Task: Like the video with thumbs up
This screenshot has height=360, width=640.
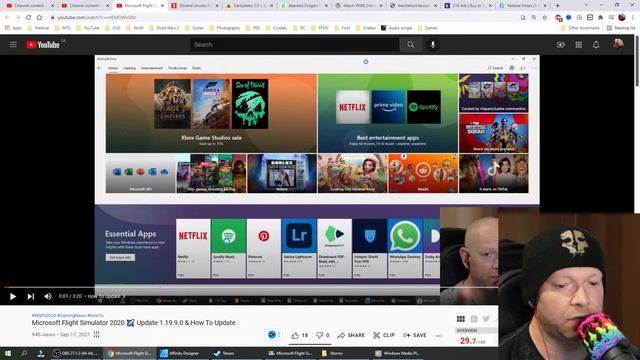Action: point(300,335)
